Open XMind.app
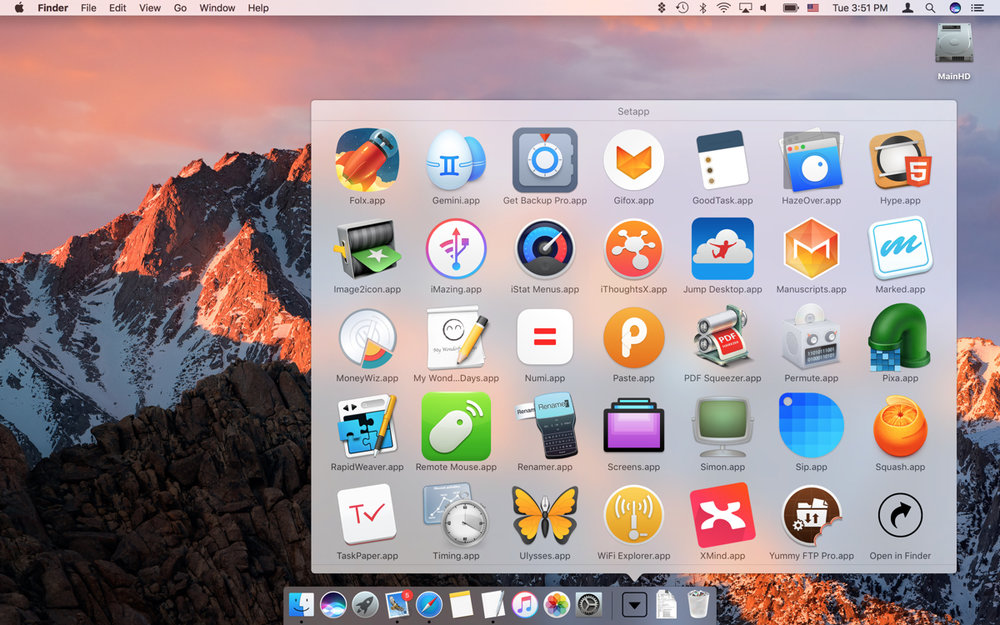The height and width of the screenshot is (625, 1000). point(722,516)
